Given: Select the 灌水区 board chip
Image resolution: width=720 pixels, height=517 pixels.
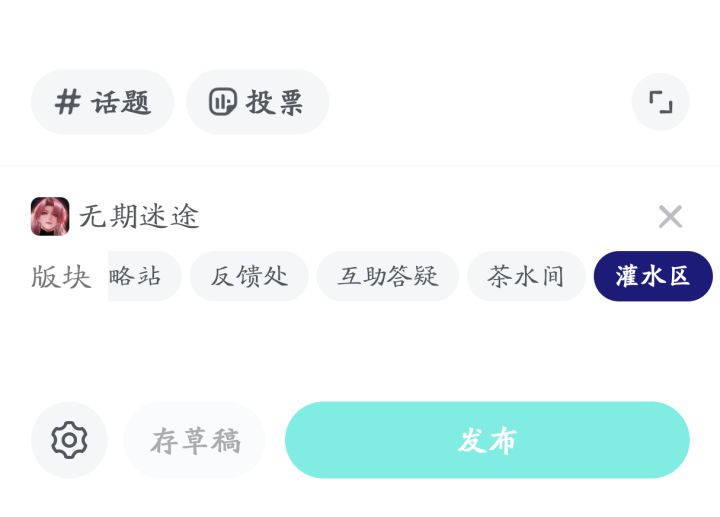Looking at the screenshot, I should (x=653, y=276).
